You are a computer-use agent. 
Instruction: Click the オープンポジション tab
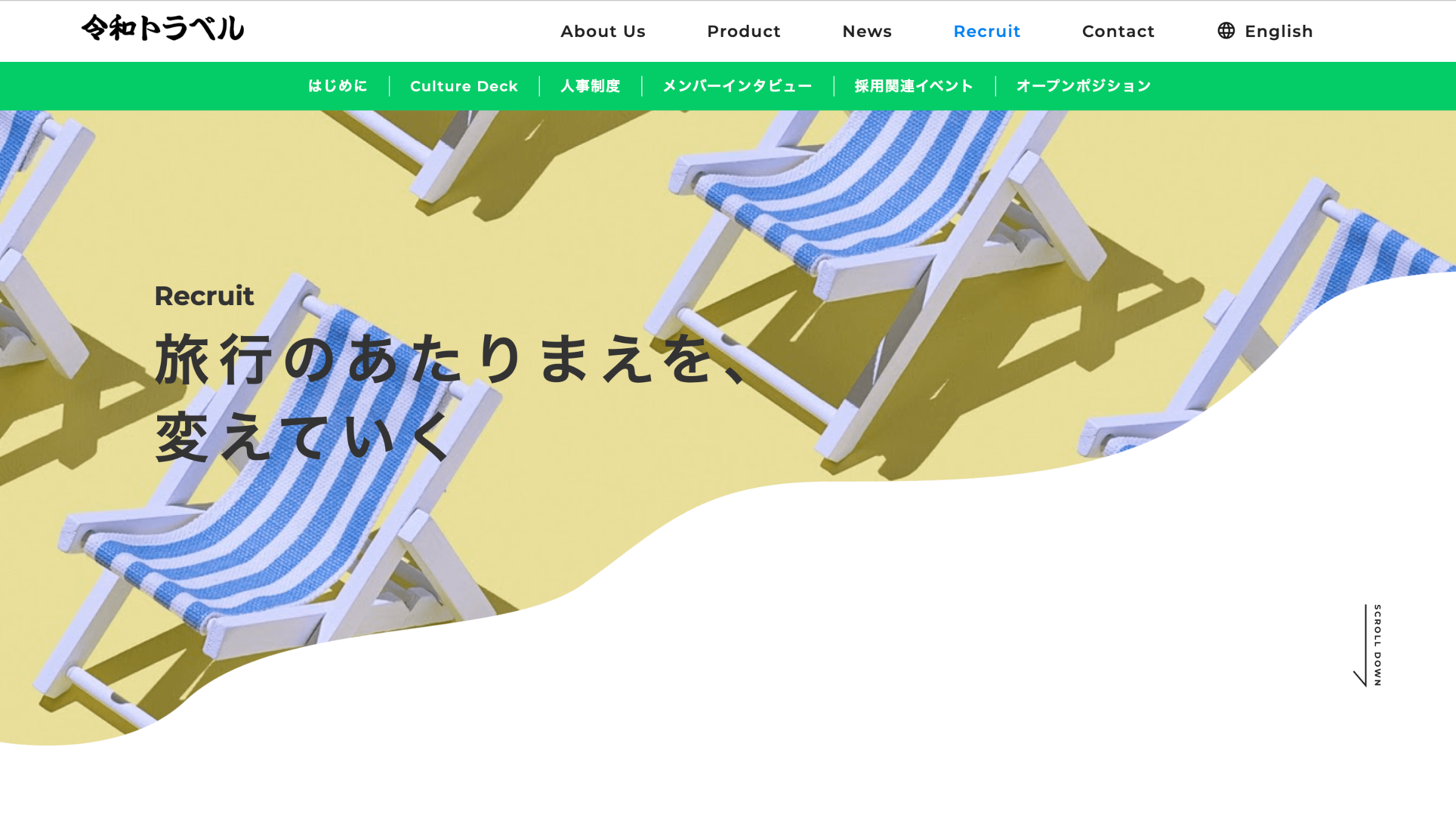(x=1083, y=85)
